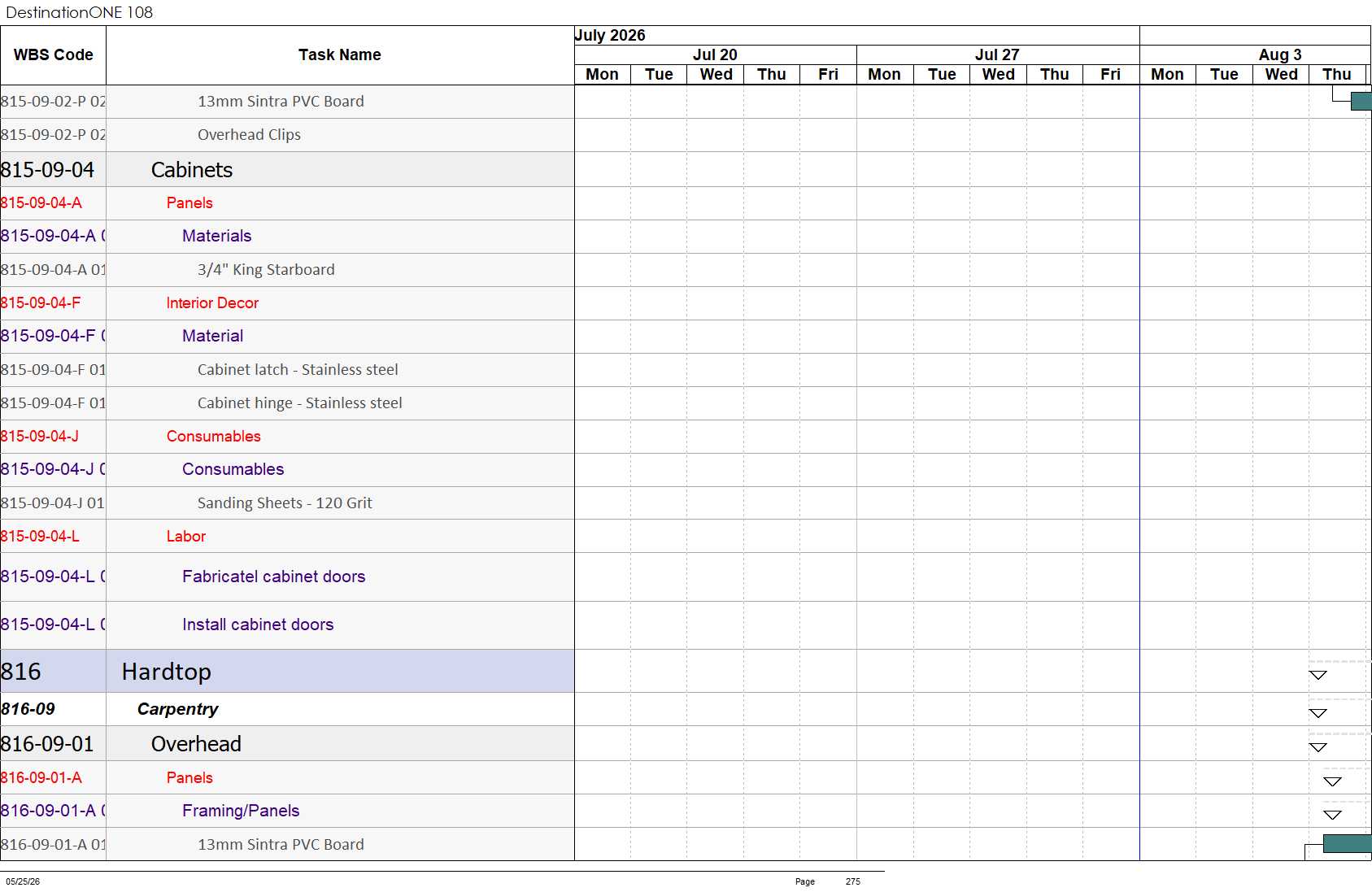Click WBS code 816 cell
The image size is (1372, 892).
[x=53, y=671]
